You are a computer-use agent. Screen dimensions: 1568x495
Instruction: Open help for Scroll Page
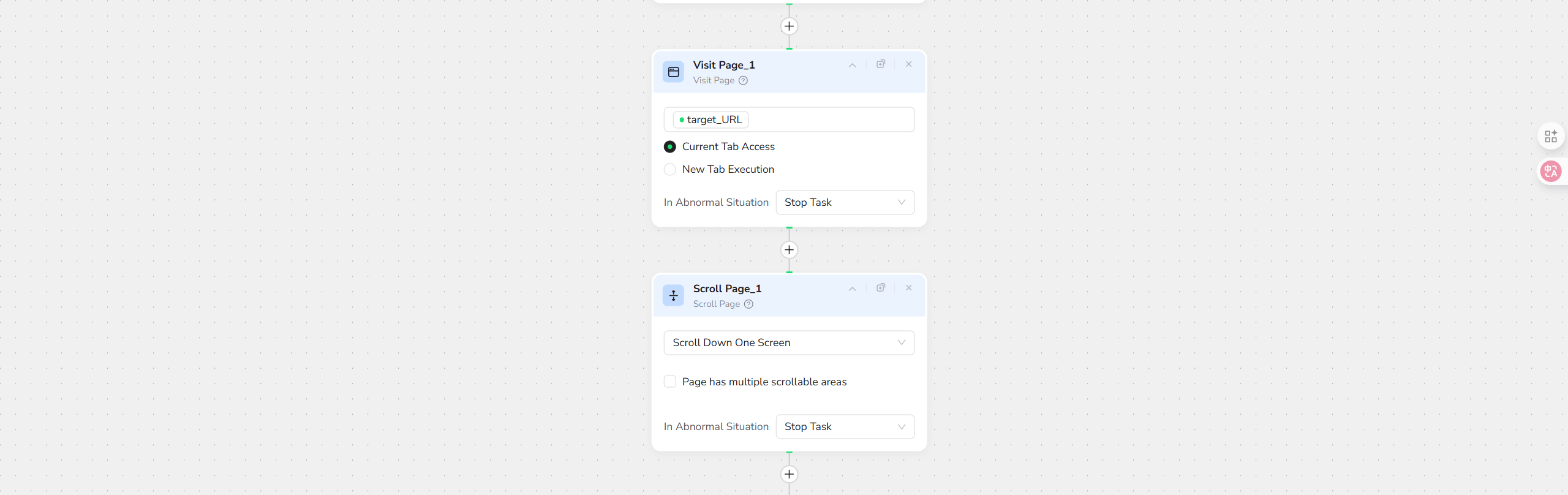click(748, 304)
